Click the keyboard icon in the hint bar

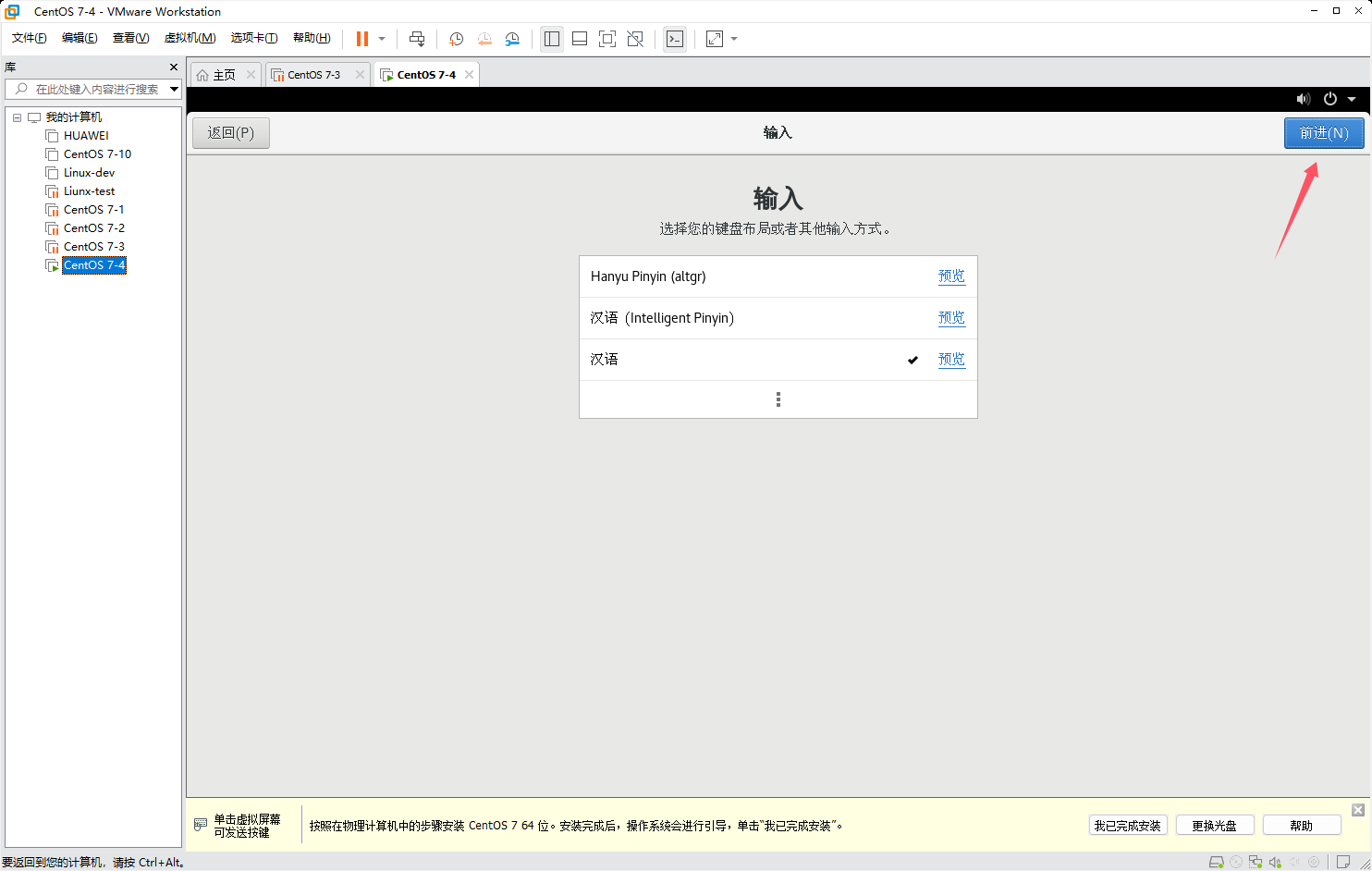(201, 825)
